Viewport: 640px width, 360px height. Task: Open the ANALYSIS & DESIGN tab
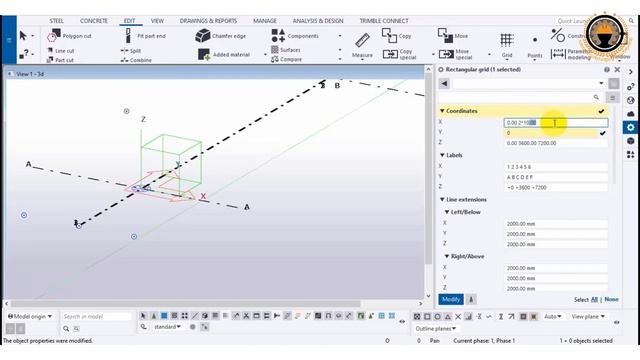[x=318, y=21]
